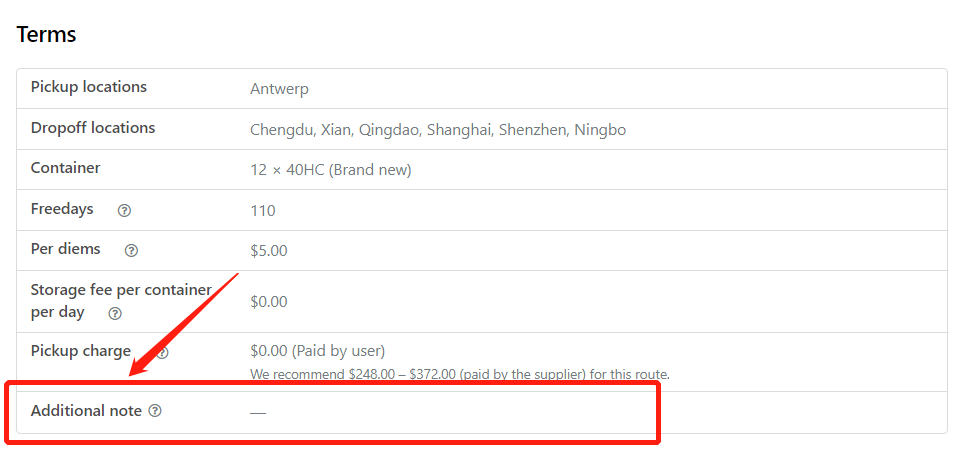Select the Per diems $5.00 amount
The image size is (966, 452).
[x=269, y=251]
